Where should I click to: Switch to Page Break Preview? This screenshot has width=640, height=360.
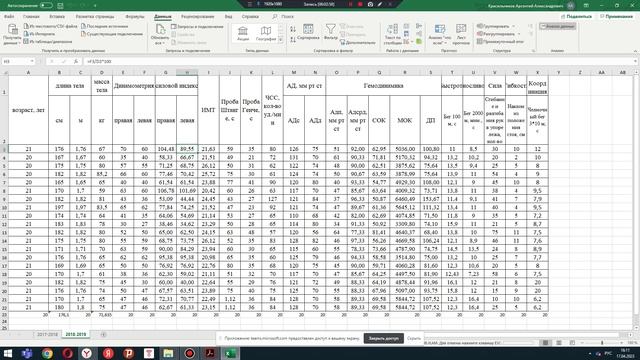click(x=572, y=343)
